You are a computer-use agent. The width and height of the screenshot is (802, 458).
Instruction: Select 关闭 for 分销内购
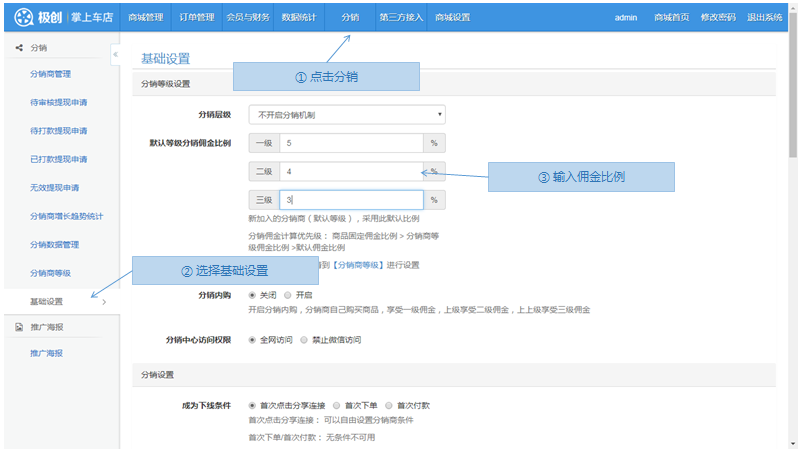click(251, 295)
